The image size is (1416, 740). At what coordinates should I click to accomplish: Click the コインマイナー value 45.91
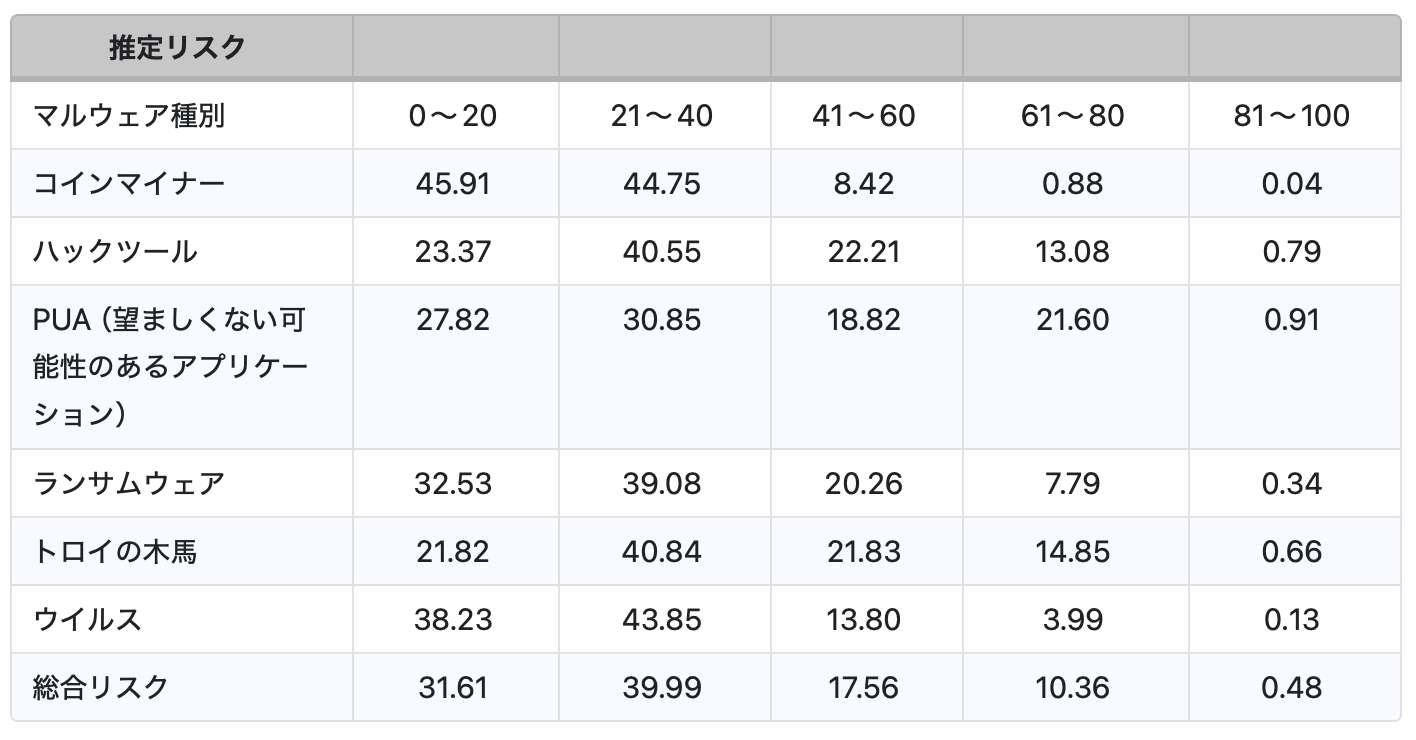pyautogui.click(x=453, y=184)
